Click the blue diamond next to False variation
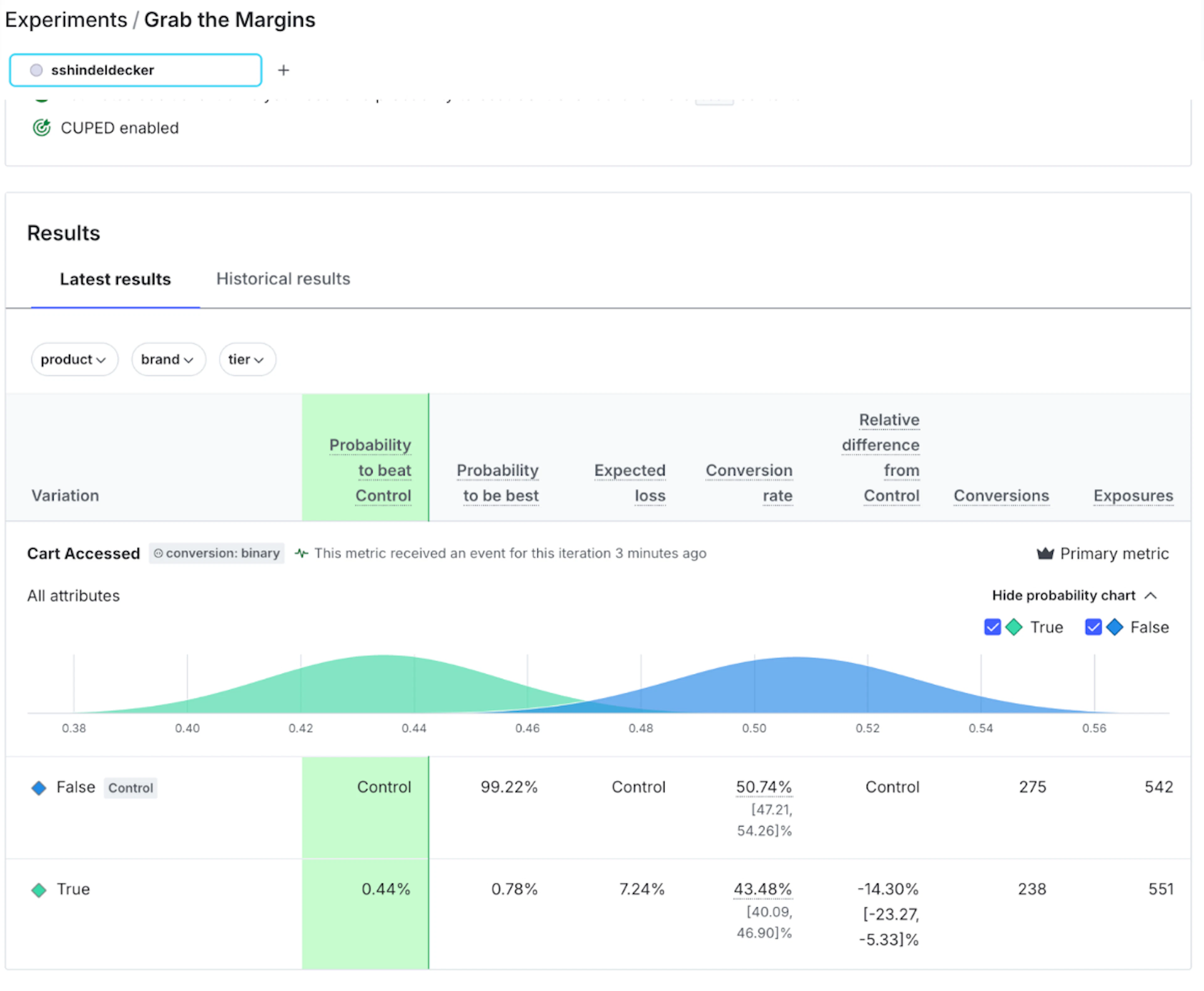The width and height of the screenshot is (1204, 991). [x=39, y=788]
